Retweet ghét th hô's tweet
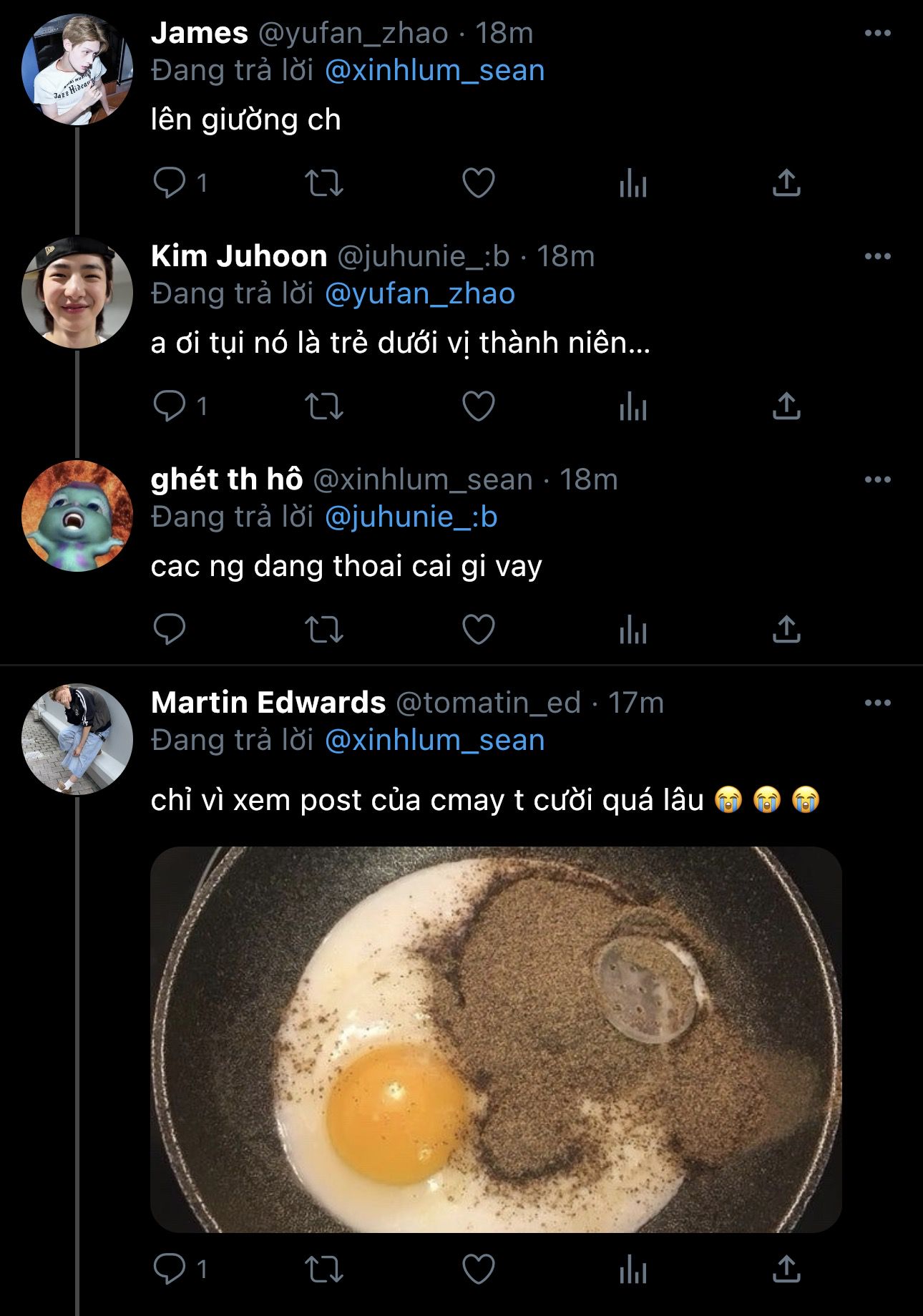This screenshot has height=1316, width=923. click(x=324, y=629)
